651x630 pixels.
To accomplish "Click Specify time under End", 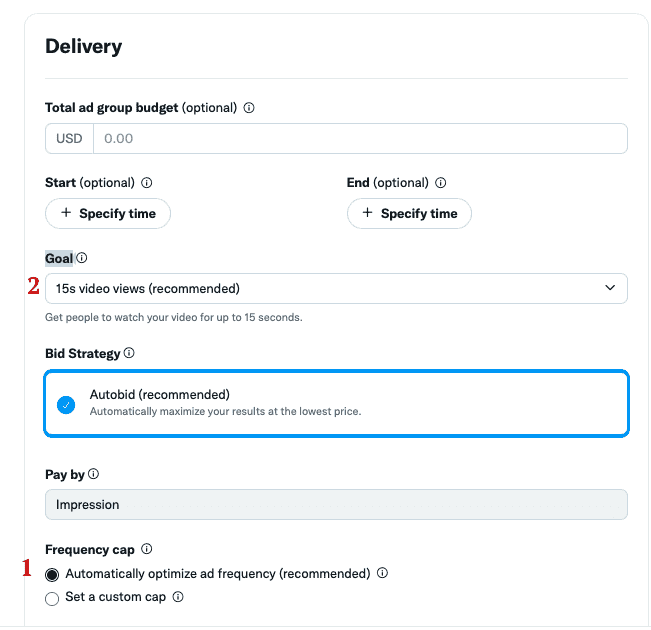I will pyautogui.click(x=409, y=213).
